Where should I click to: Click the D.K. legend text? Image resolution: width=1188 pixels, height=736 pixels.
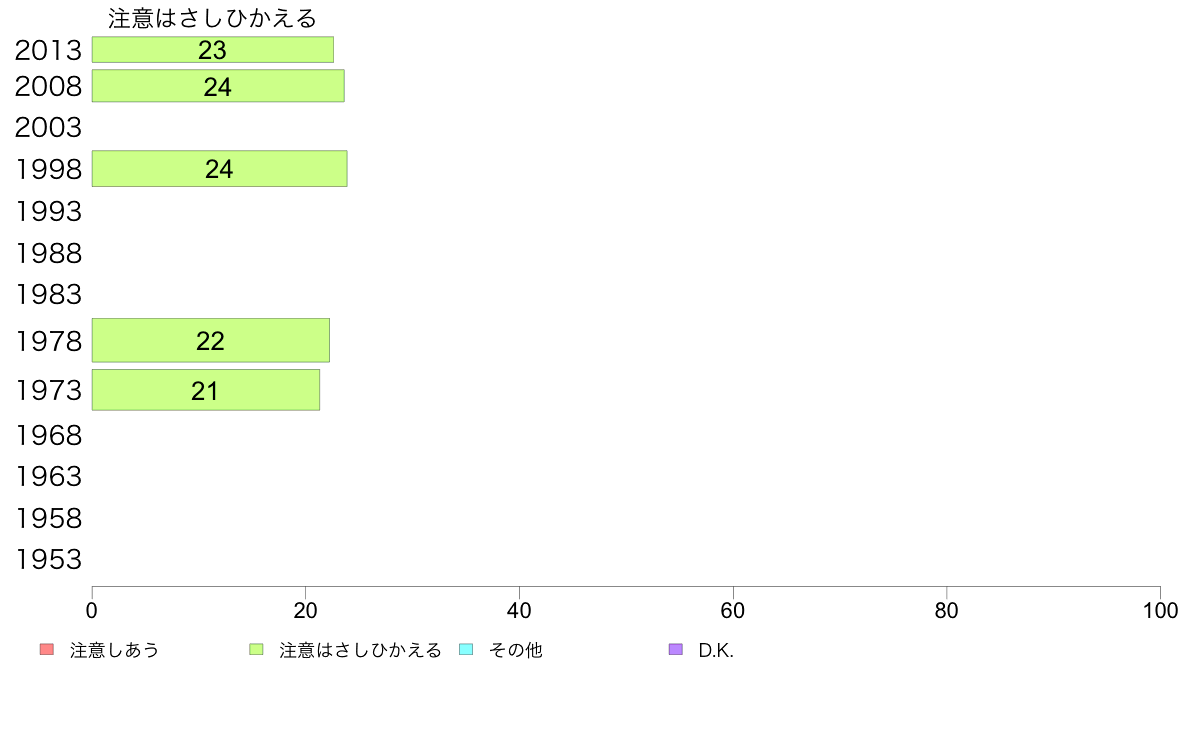pos(716,650)
